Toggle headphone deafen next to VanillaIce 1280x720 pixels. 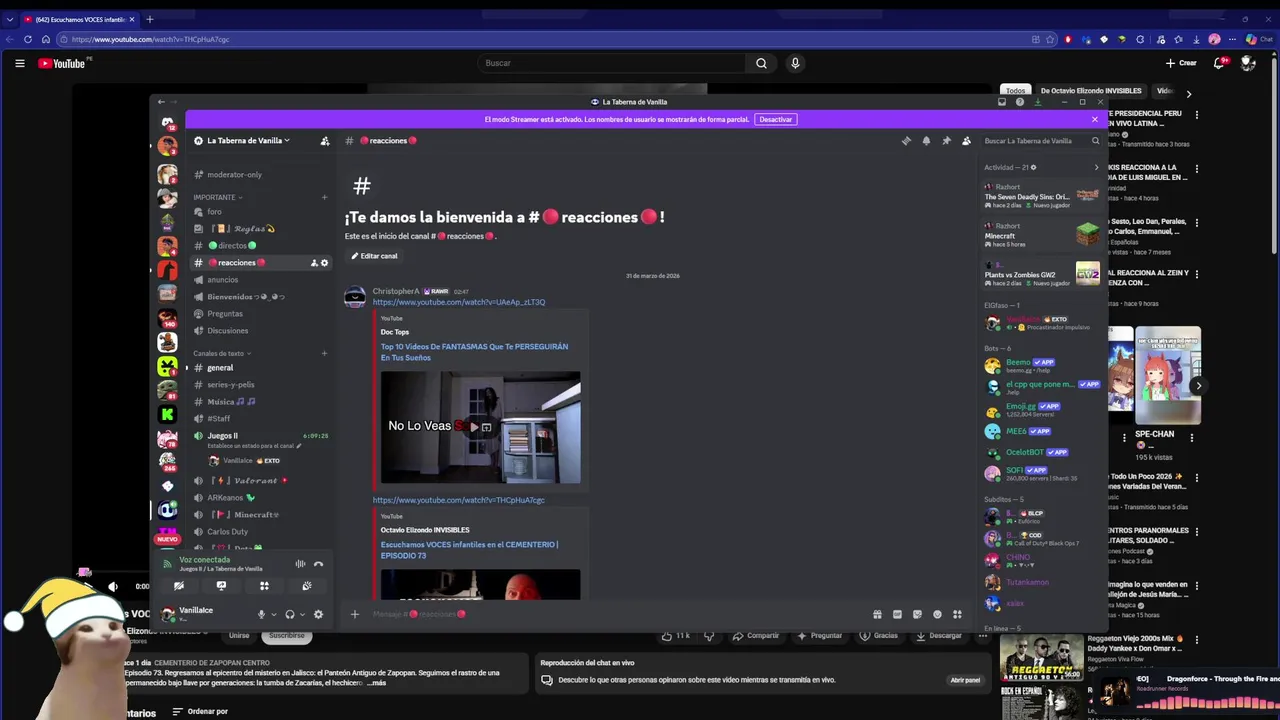coord(289,614)
